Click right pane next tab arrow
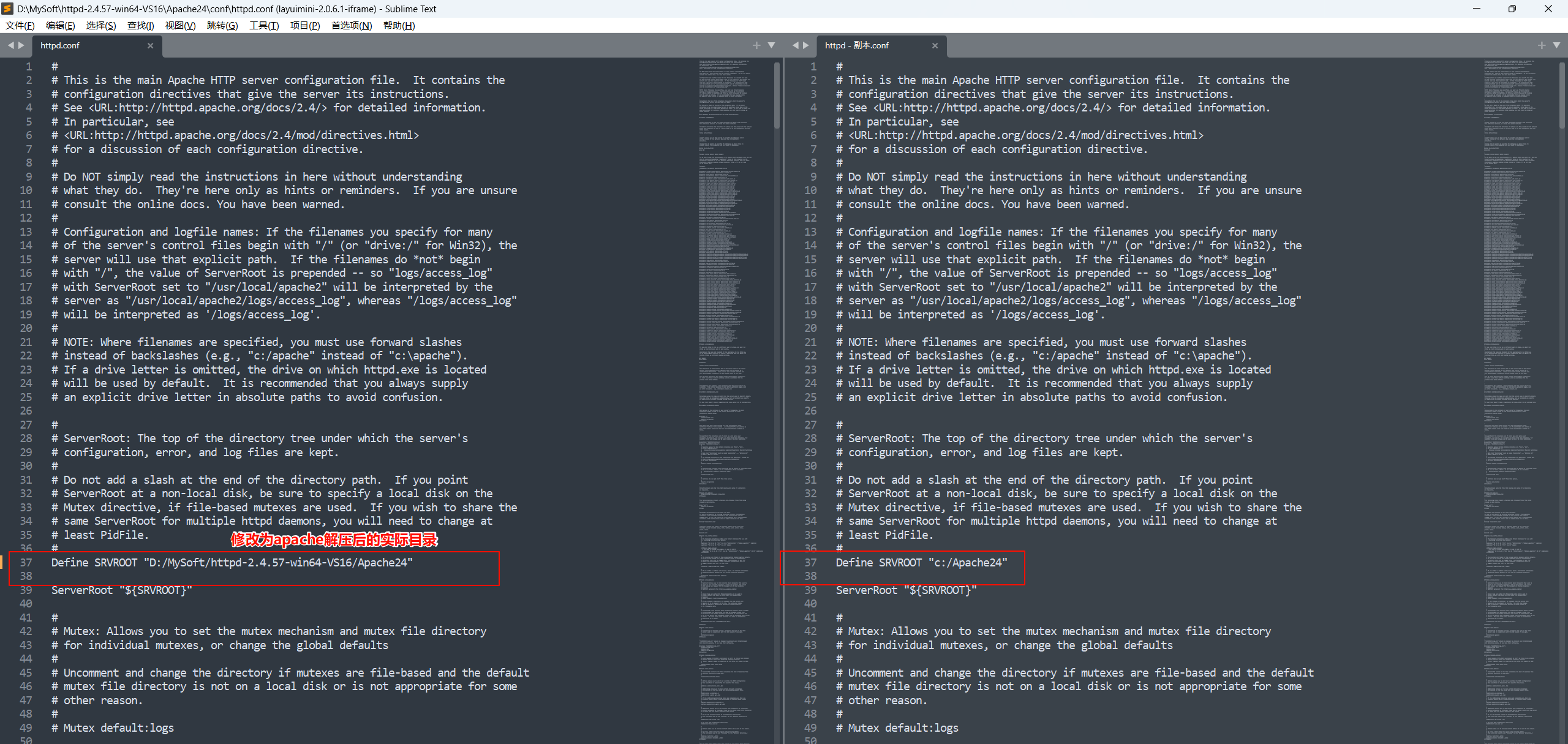Screen dimensions: 1568x744 (806, 45)
